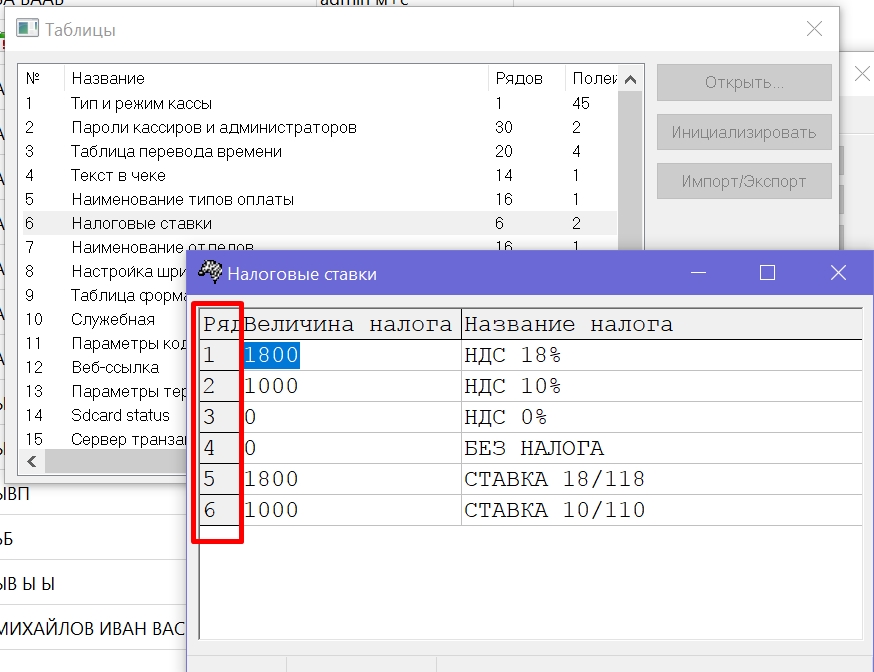Click the Название налога column header
Image resolution: width=874 pixels, height=672 pixels.
point(662,324)
